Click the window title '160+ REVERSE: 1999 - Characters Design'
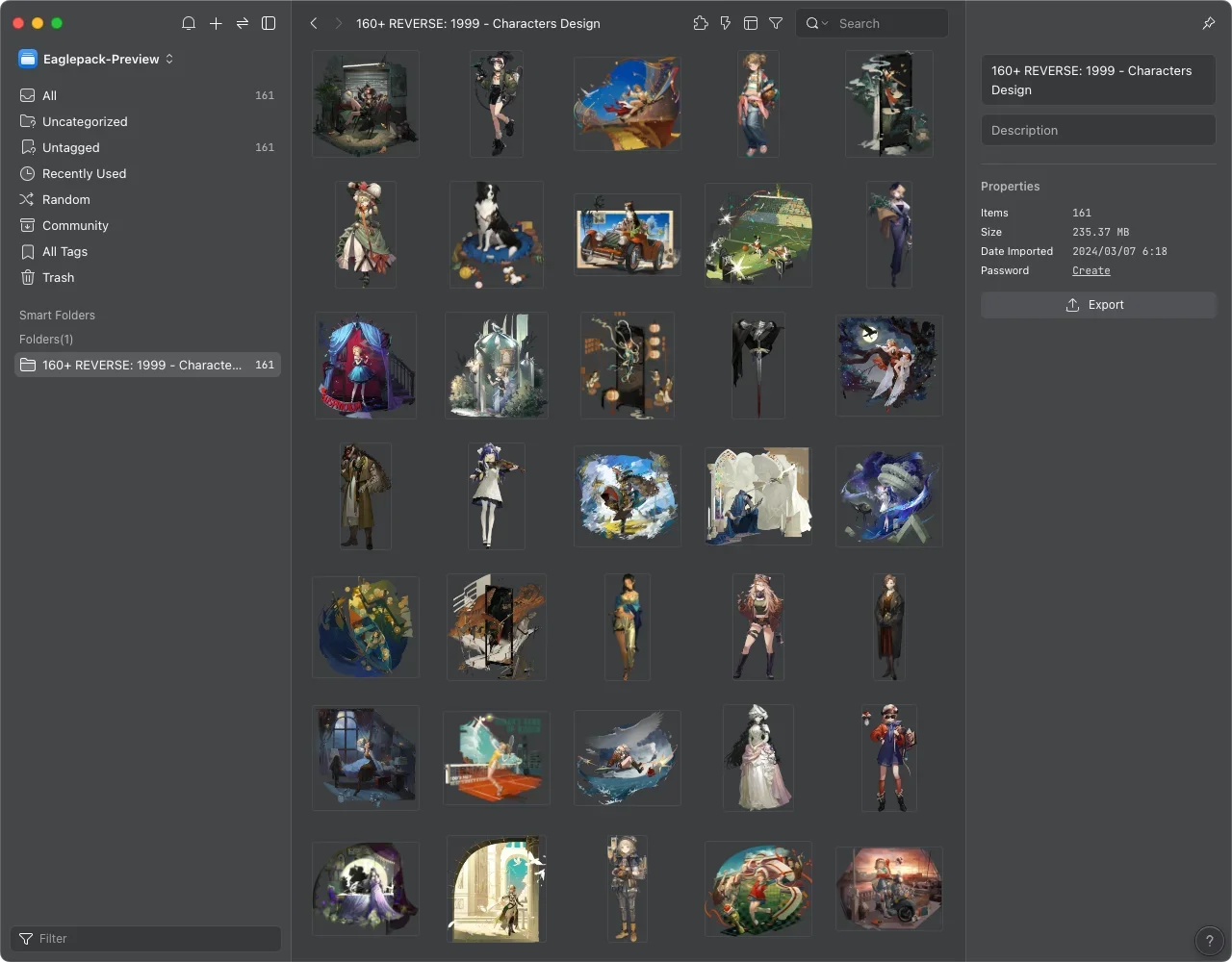The height and width of the screenshot is (962, 1232). [478, 23]
